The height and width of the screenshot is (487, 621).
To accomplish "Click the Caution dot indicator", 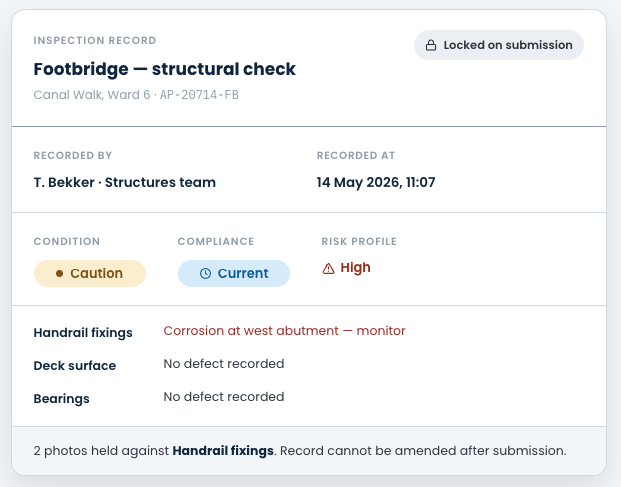I will [59, 273].
